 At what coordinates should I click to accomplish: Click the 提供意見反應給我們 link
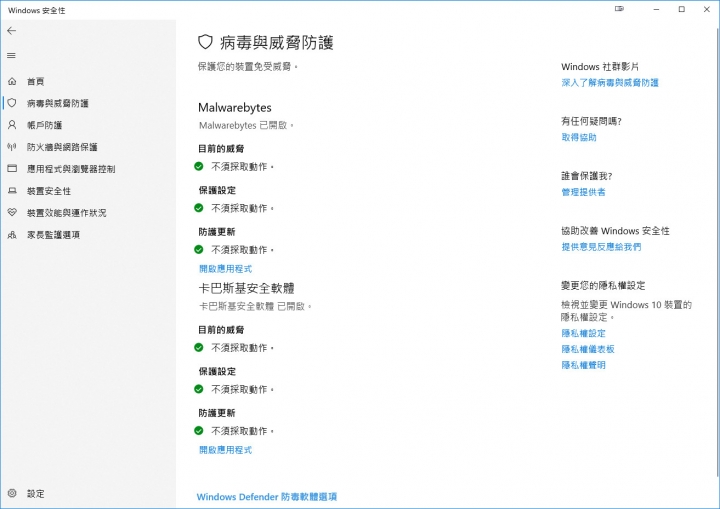click(601, 247)
